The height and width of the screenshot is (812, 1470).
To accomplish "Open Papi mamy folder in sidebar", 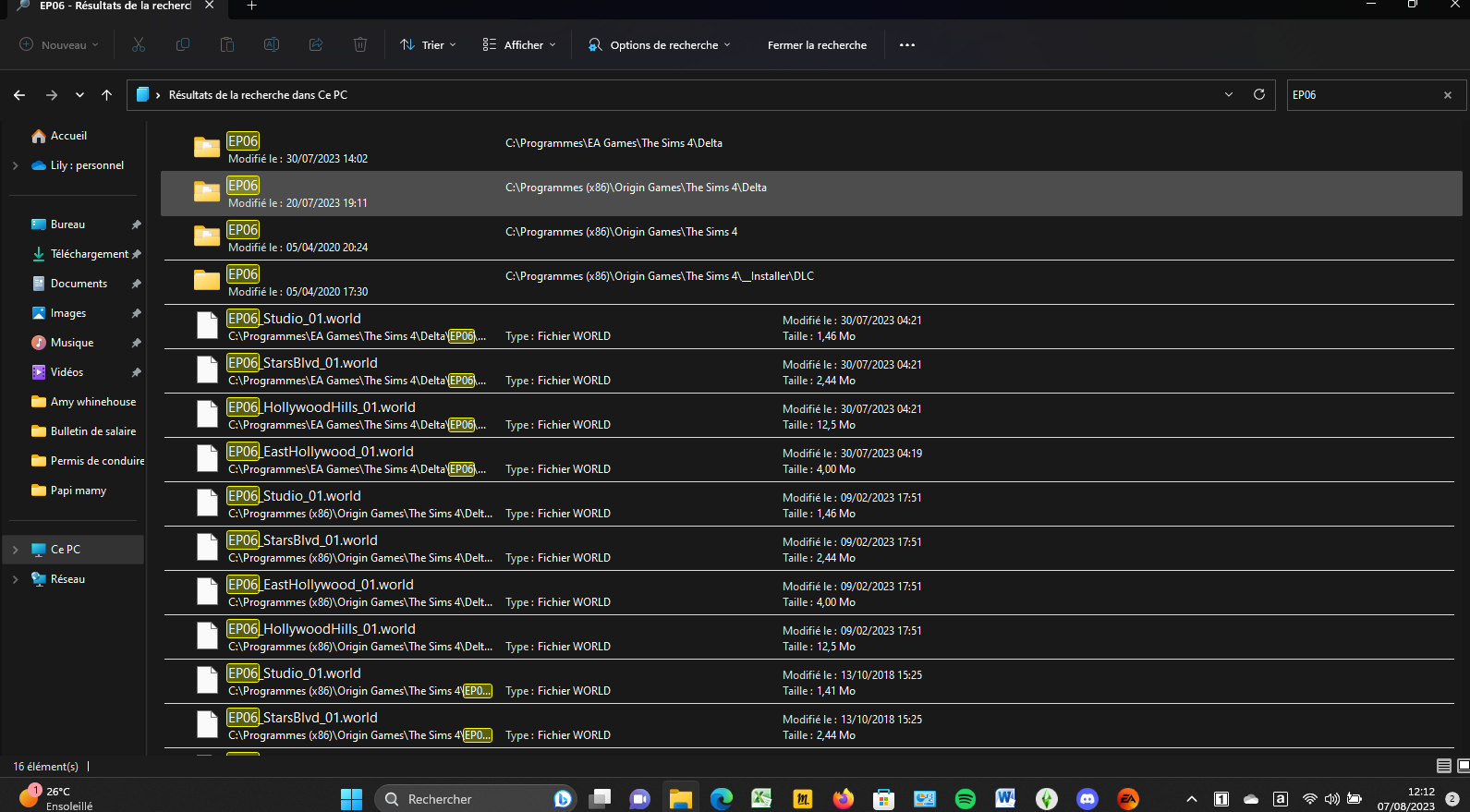I will click(x=78, y=491).
